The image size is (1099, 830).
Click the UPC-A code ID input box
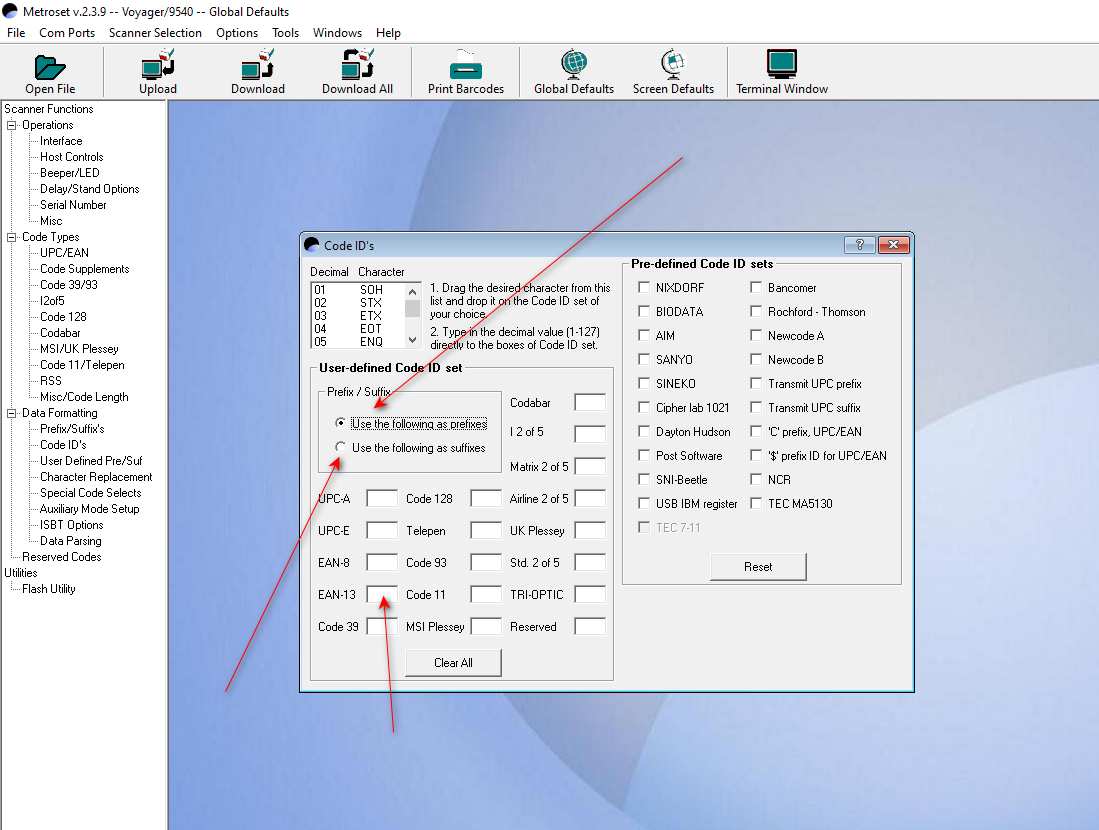pos(382,498)
